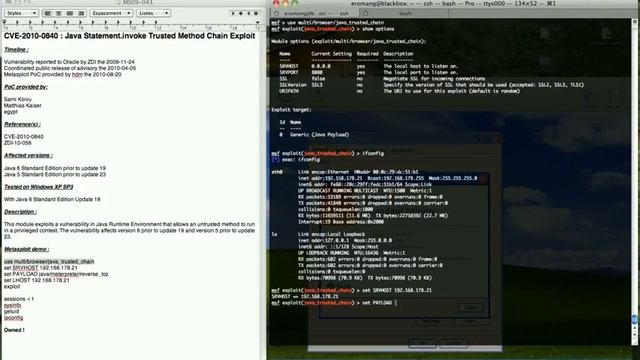640x360 pixels.
Task: Click 'Generic (Java Payload)' exploit target in terminal
Action: coord(320,135)
